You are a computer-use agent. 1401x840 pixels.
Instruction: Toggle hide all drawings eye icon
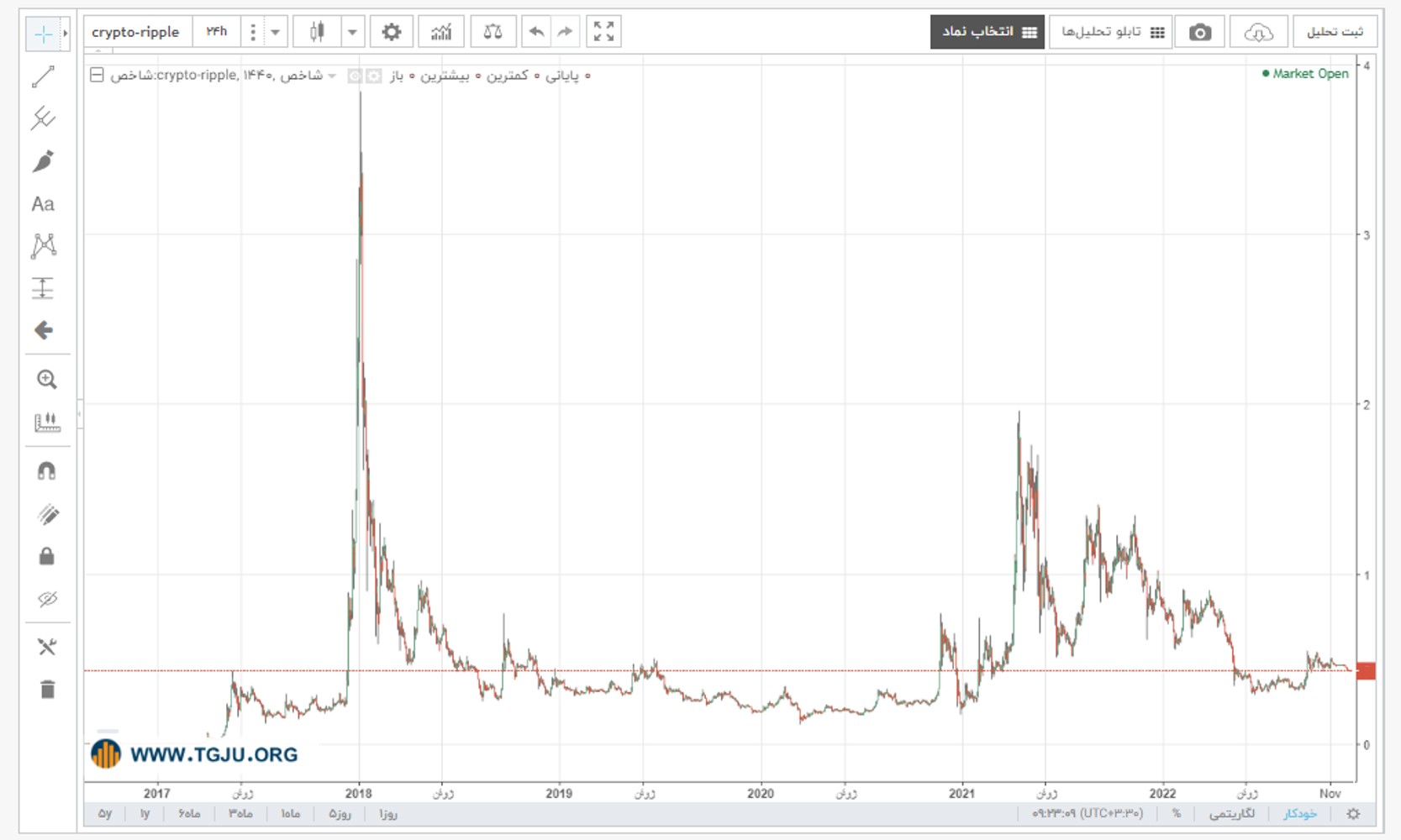47,599
